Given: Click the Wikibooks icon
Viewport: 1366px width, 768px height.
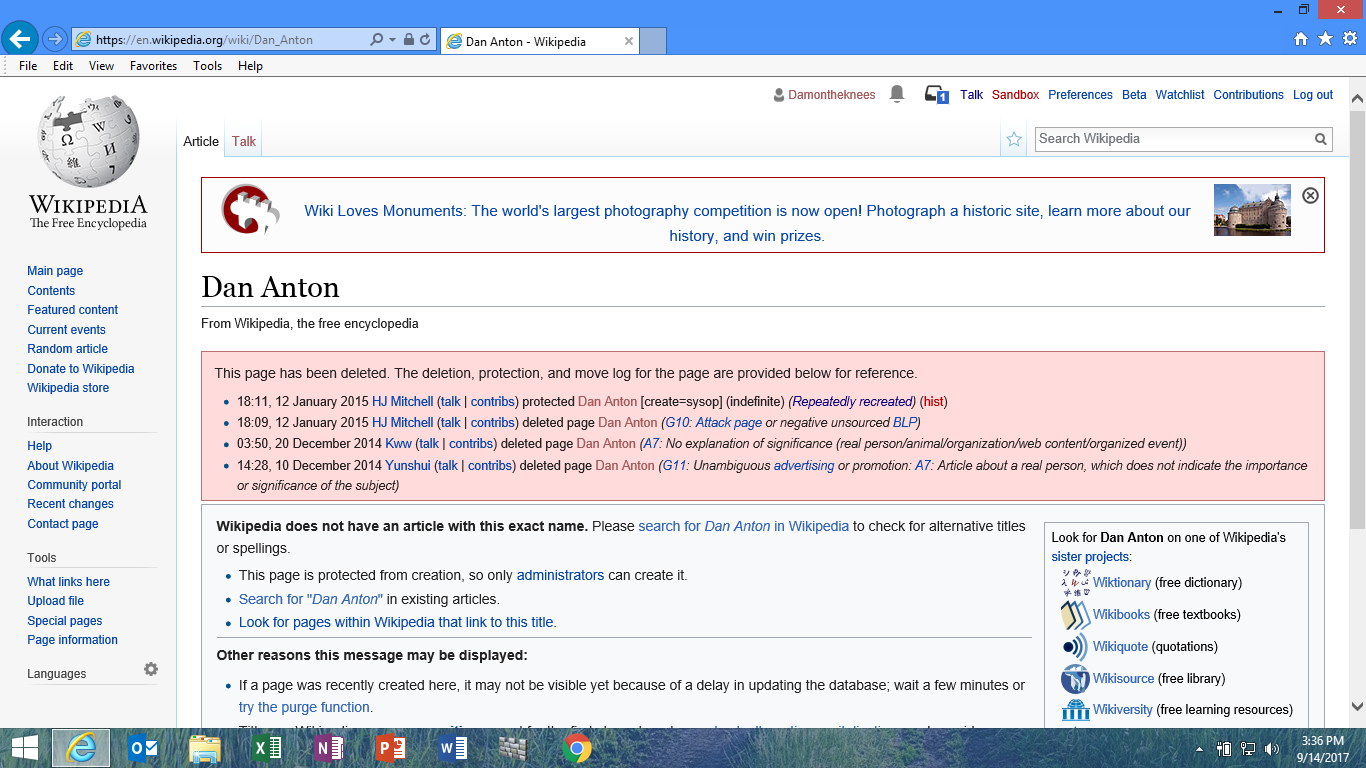Looking at the screenshot, I should click(1075, 614).
